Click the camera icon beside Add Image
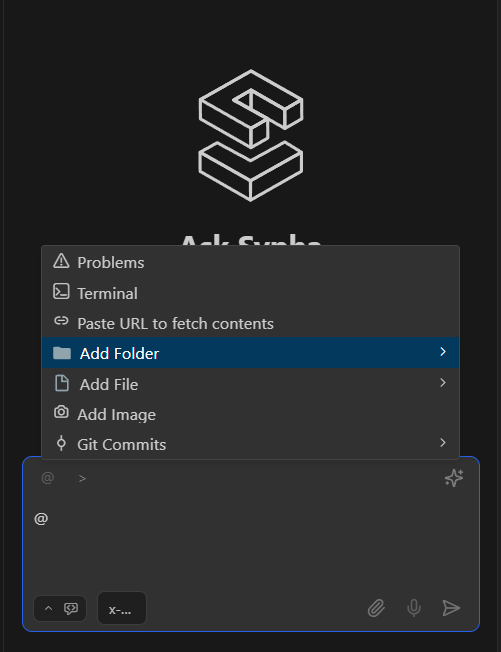The image size is (501, 652). click(x=61, y=412)
